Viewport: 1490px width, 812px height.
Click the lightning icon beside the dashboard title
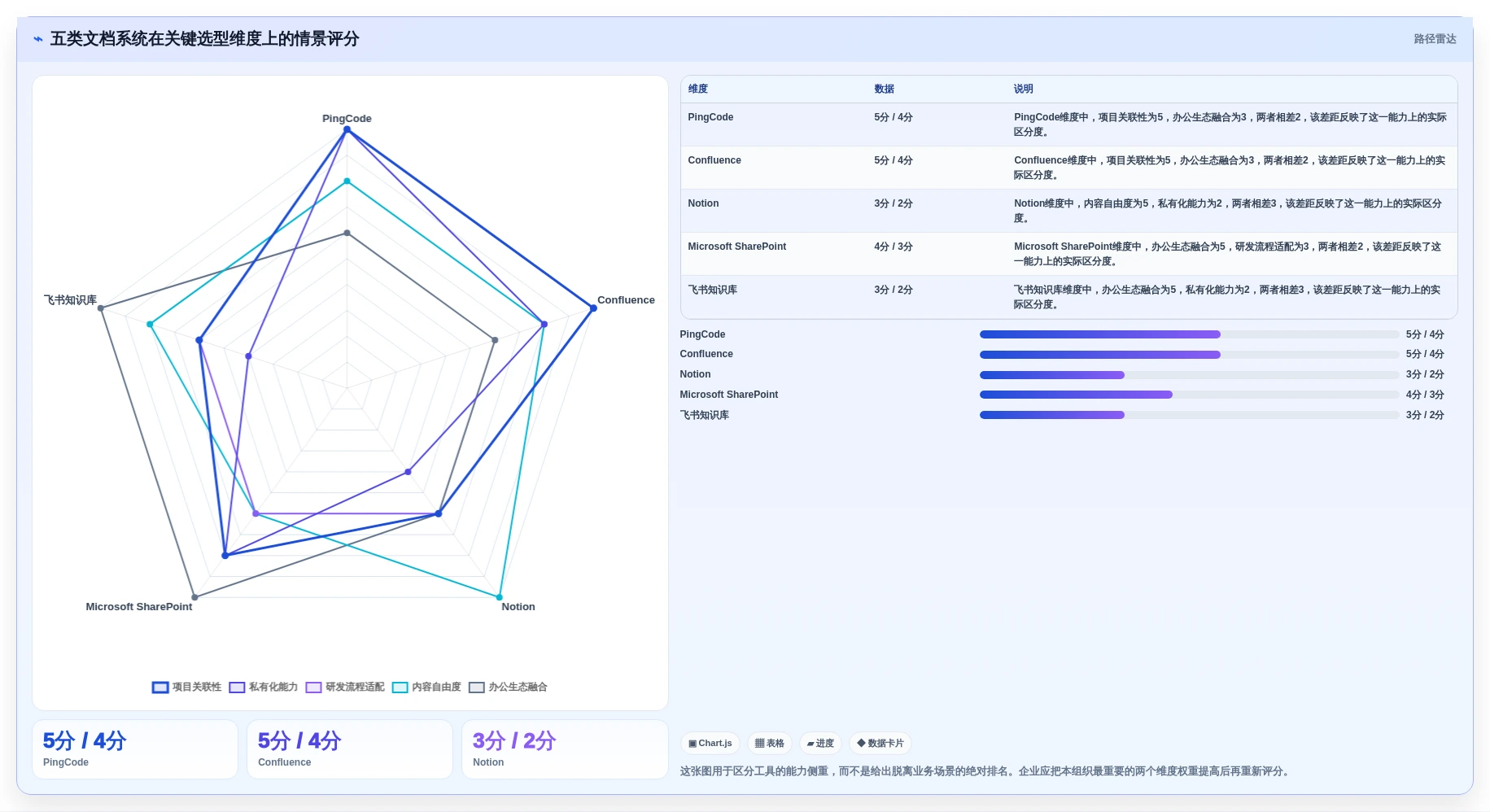click(x=38, y=39)
